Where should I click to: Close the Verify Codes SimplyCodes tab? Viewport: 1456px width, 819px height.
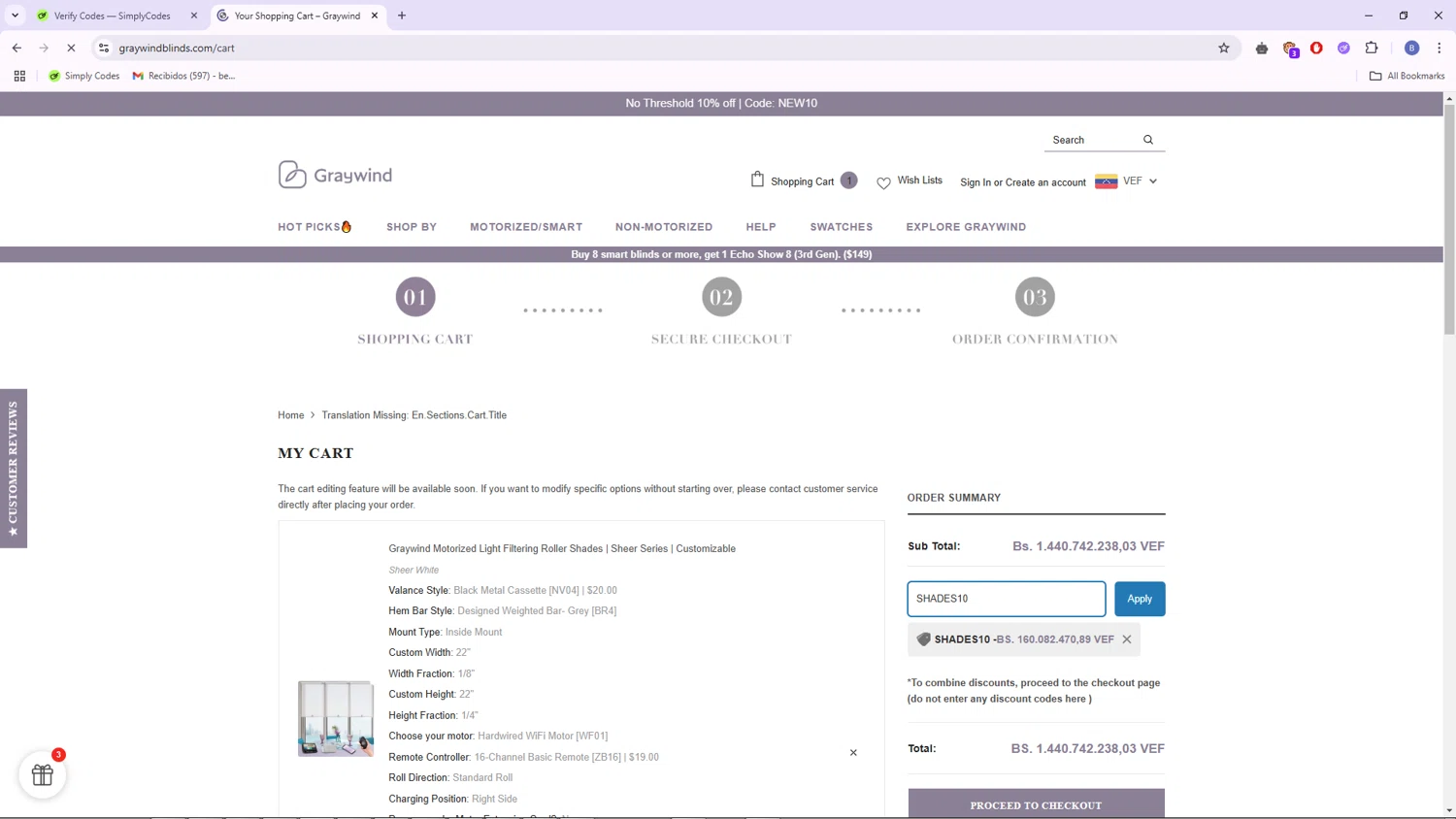coord(194,16)
